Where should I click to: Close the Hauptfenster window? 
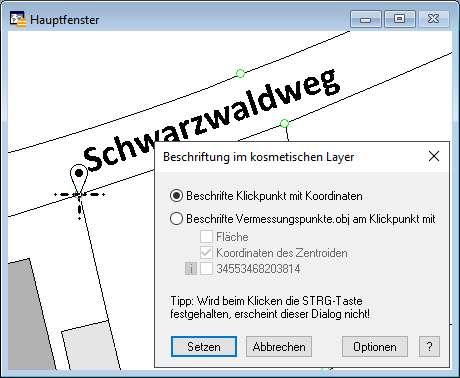[434, 19]
